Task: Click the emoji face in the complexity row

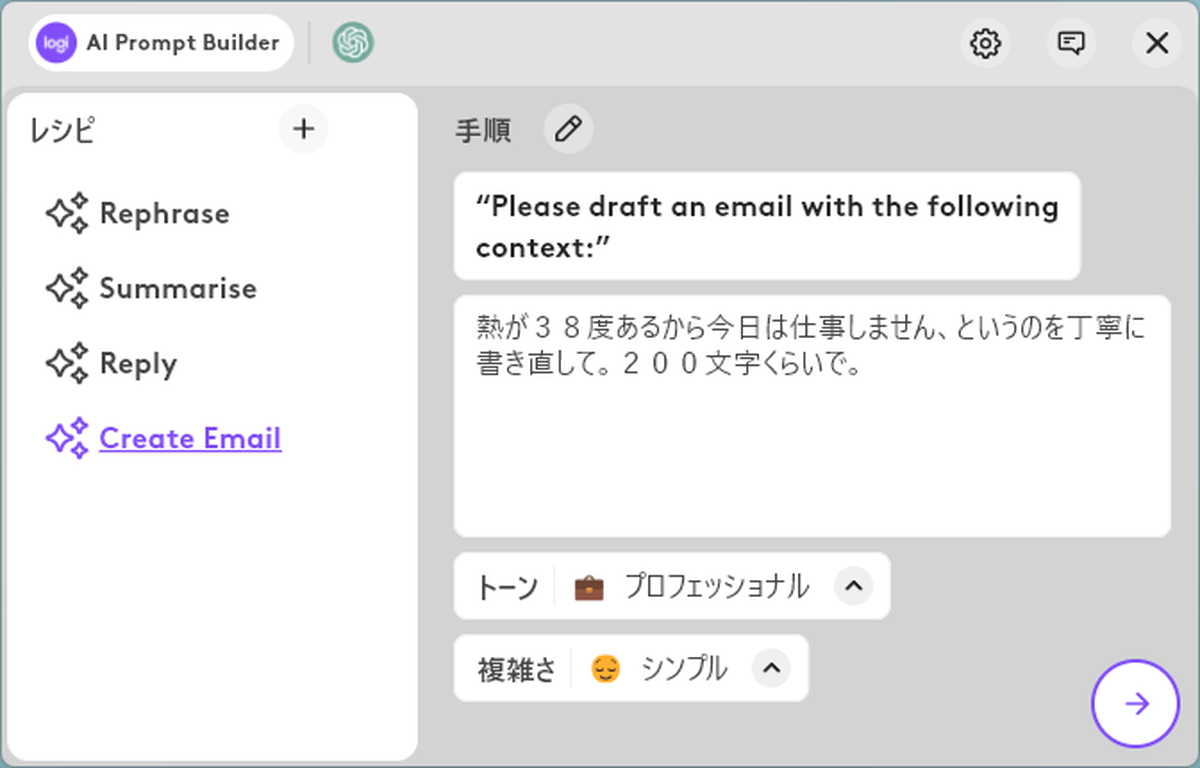Action: click(605, 669)
